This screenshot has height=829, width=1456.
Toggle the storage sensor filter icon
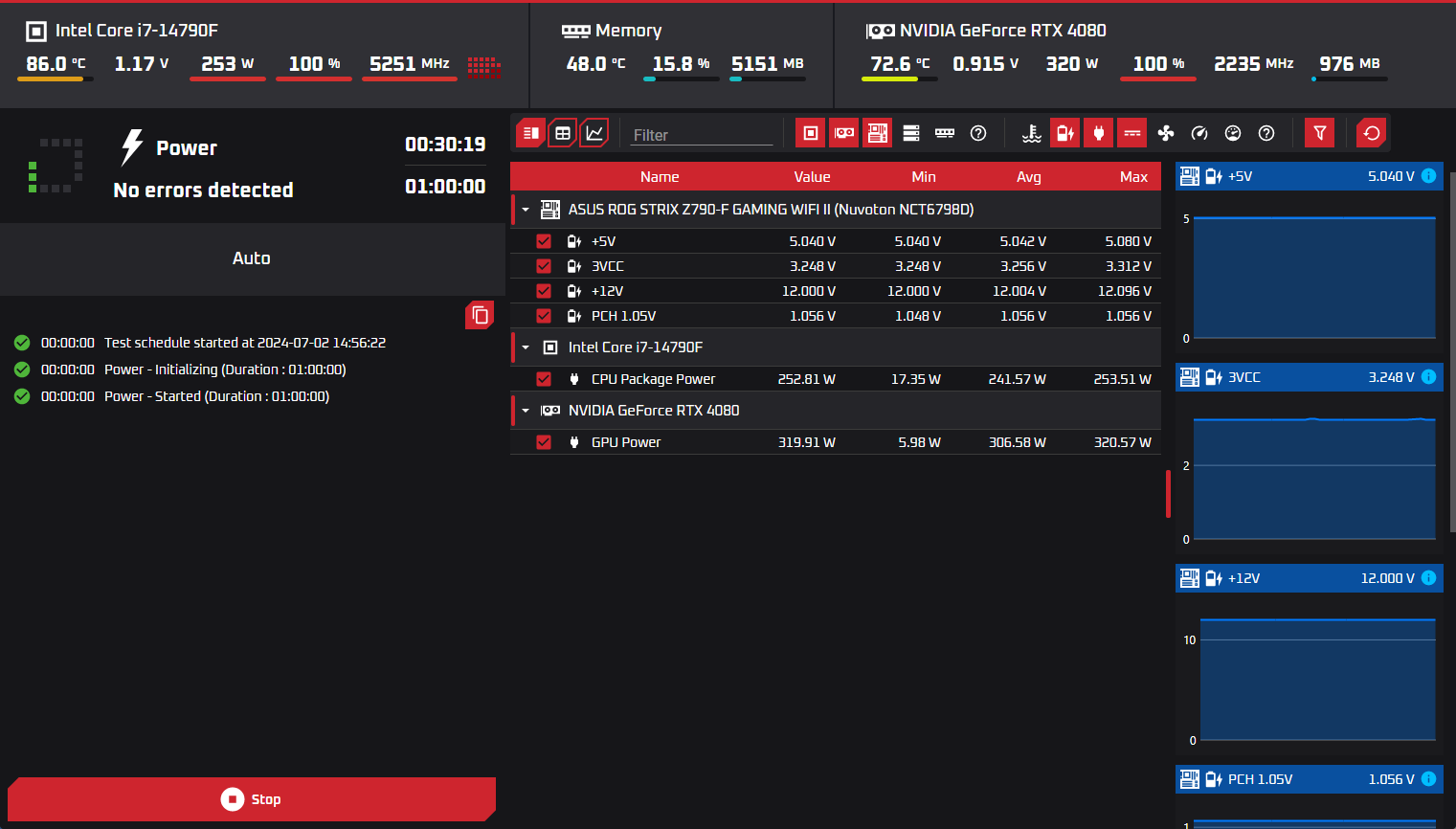click(x=911, y=133)
